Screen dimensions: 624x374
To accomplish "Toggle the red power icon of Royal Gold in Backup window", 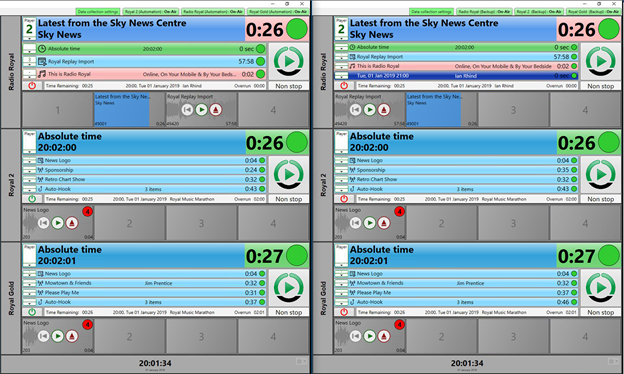I will [344, 312].
